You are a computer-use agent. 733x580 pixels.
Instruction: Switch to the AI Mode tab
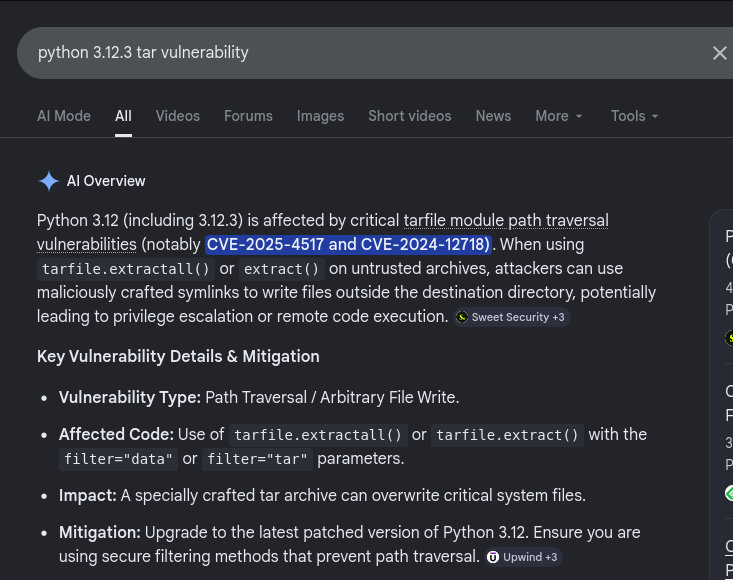[x=64, y=116]
